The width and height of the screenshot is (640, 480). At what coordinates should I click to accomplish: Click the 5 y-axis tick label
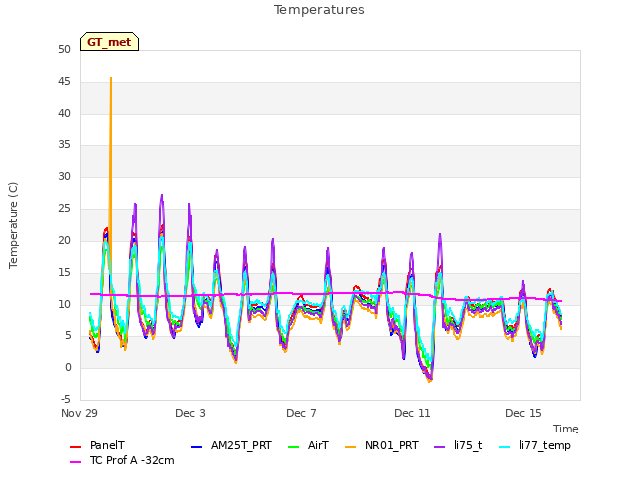[x=68, y=336]
